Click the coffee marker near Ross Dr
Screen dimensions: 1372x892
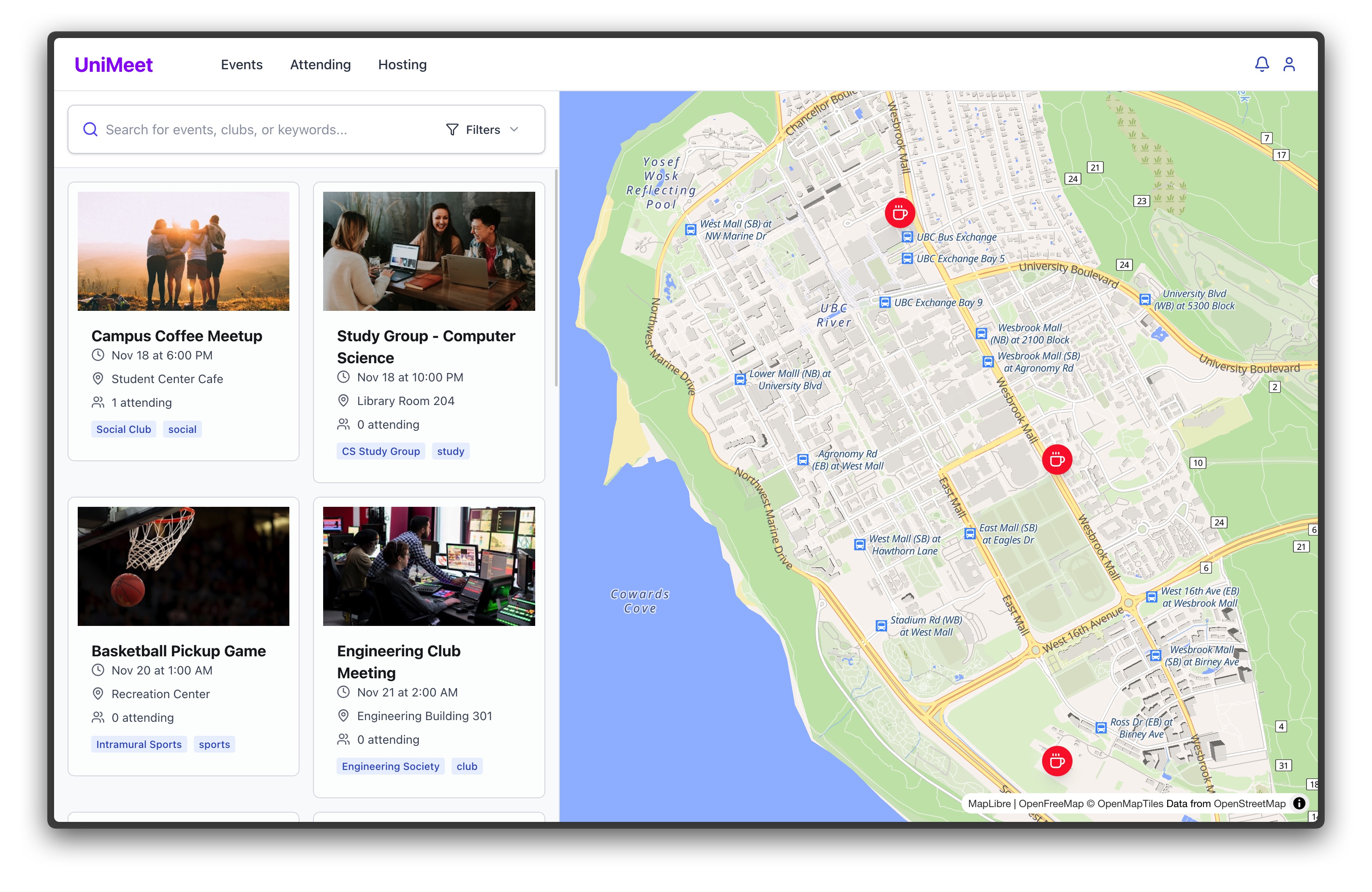click(x=1057, y=761)
